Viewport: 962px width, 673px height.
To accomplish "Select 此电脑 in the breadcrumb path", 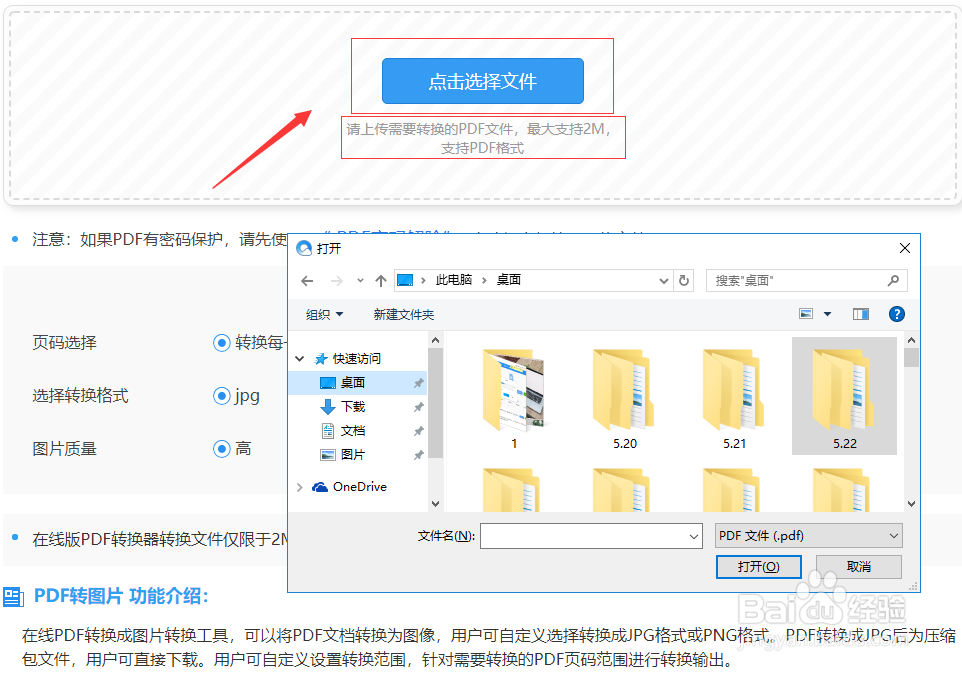I will point(452,281).
